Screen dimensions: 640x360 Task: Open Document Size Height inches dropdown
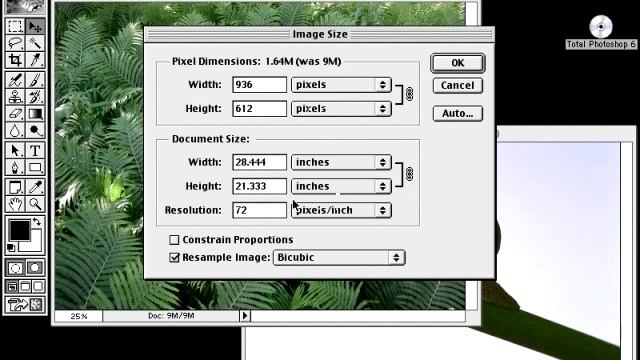click(x=341, y=187)
